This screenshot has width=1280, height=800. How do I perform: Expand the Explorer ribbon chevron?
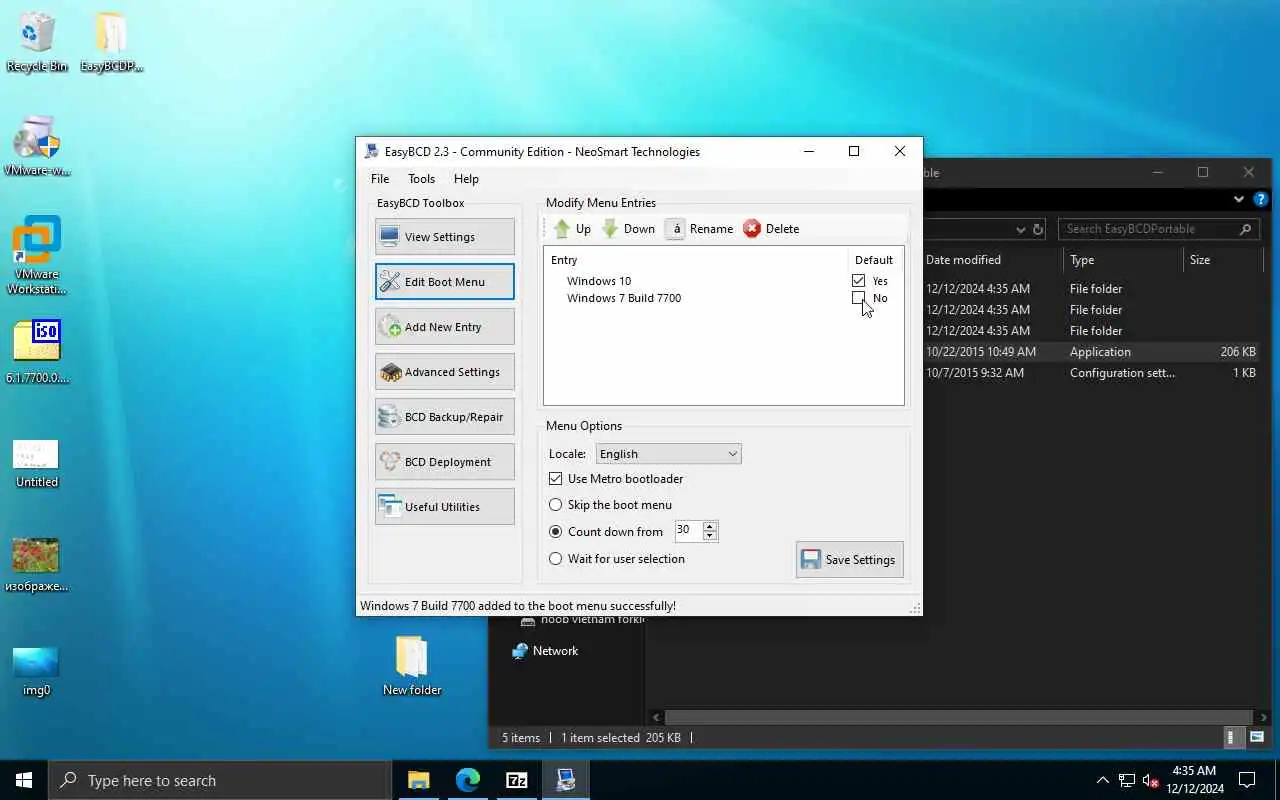[x=1240, y=199]
